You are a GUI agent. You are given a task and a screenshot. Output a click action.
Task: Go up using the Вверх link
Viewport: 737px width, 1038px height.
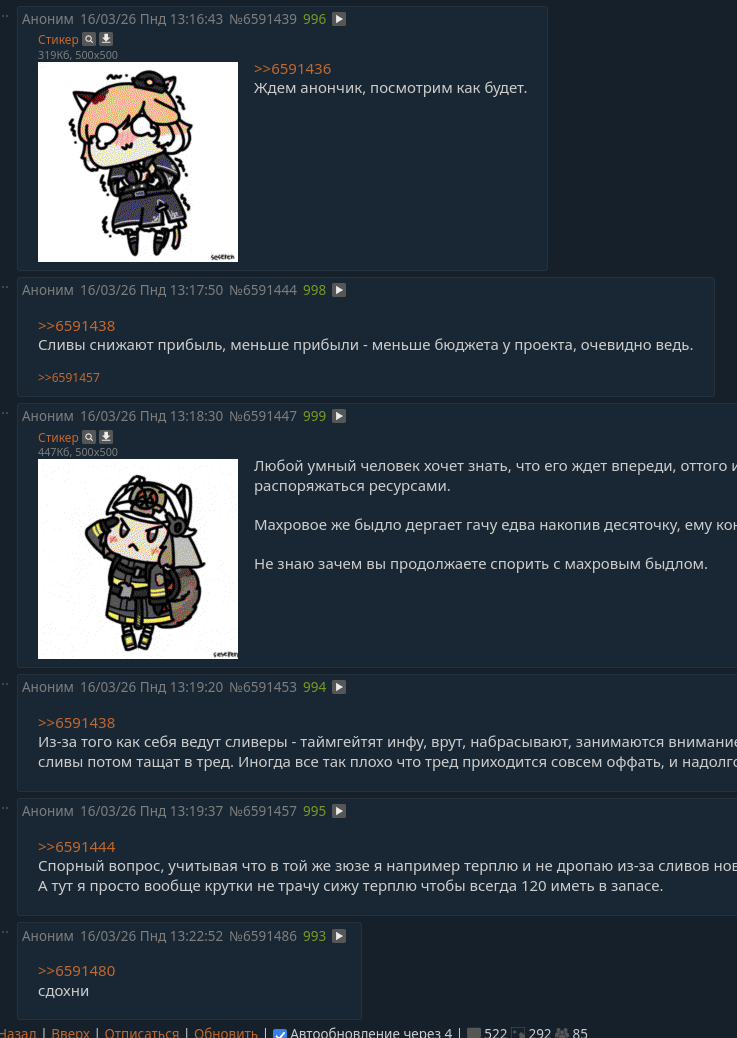70,1033
